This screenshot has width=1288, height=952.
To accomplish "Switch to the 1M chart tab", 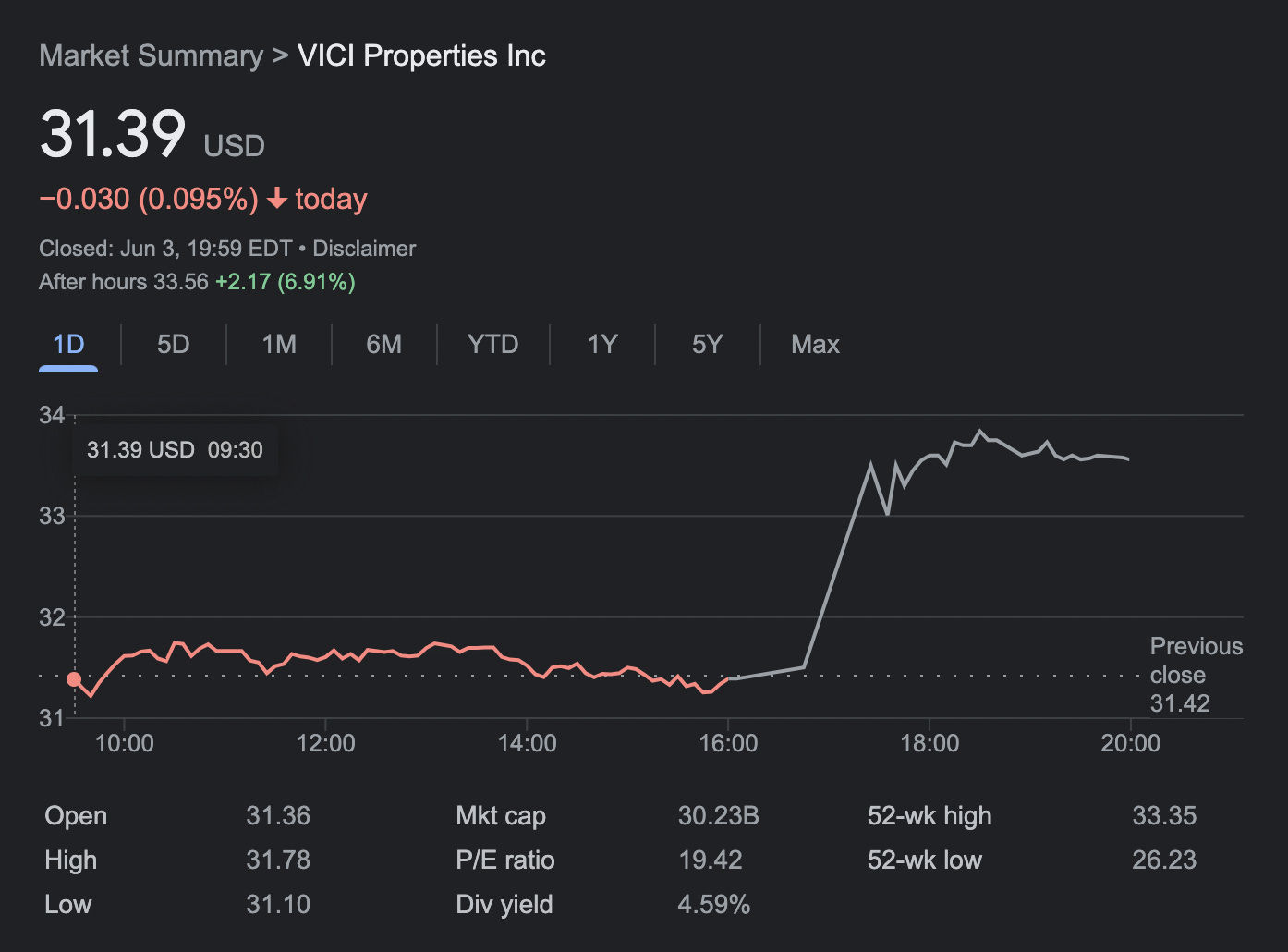I will click(278, 344).
